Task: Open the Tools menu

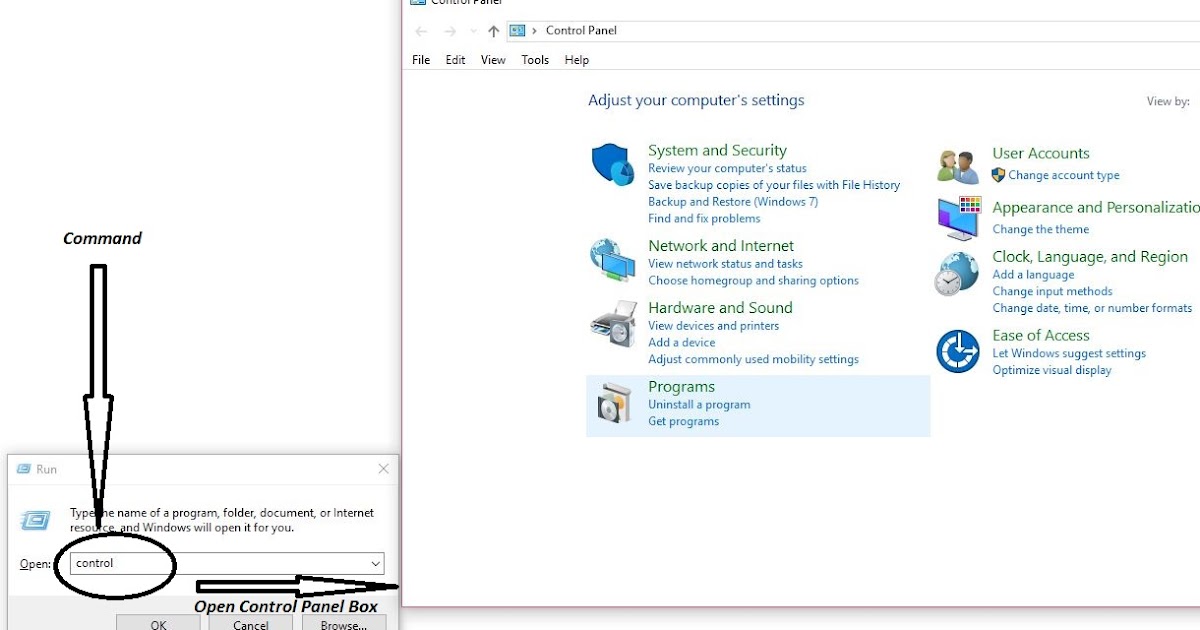Action: point(535,60)
